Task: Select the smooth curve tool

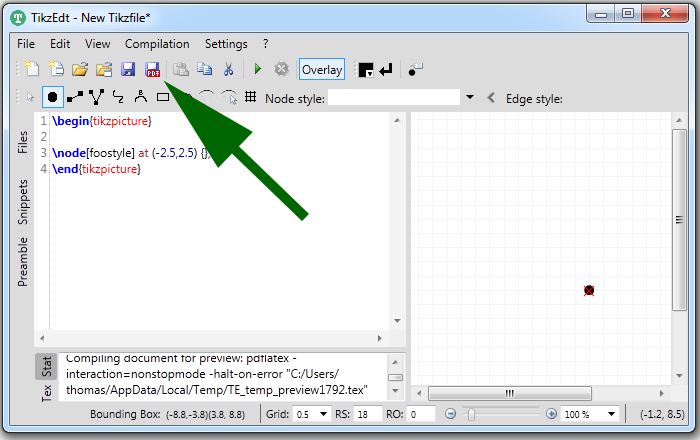Action: pos(118,97)
